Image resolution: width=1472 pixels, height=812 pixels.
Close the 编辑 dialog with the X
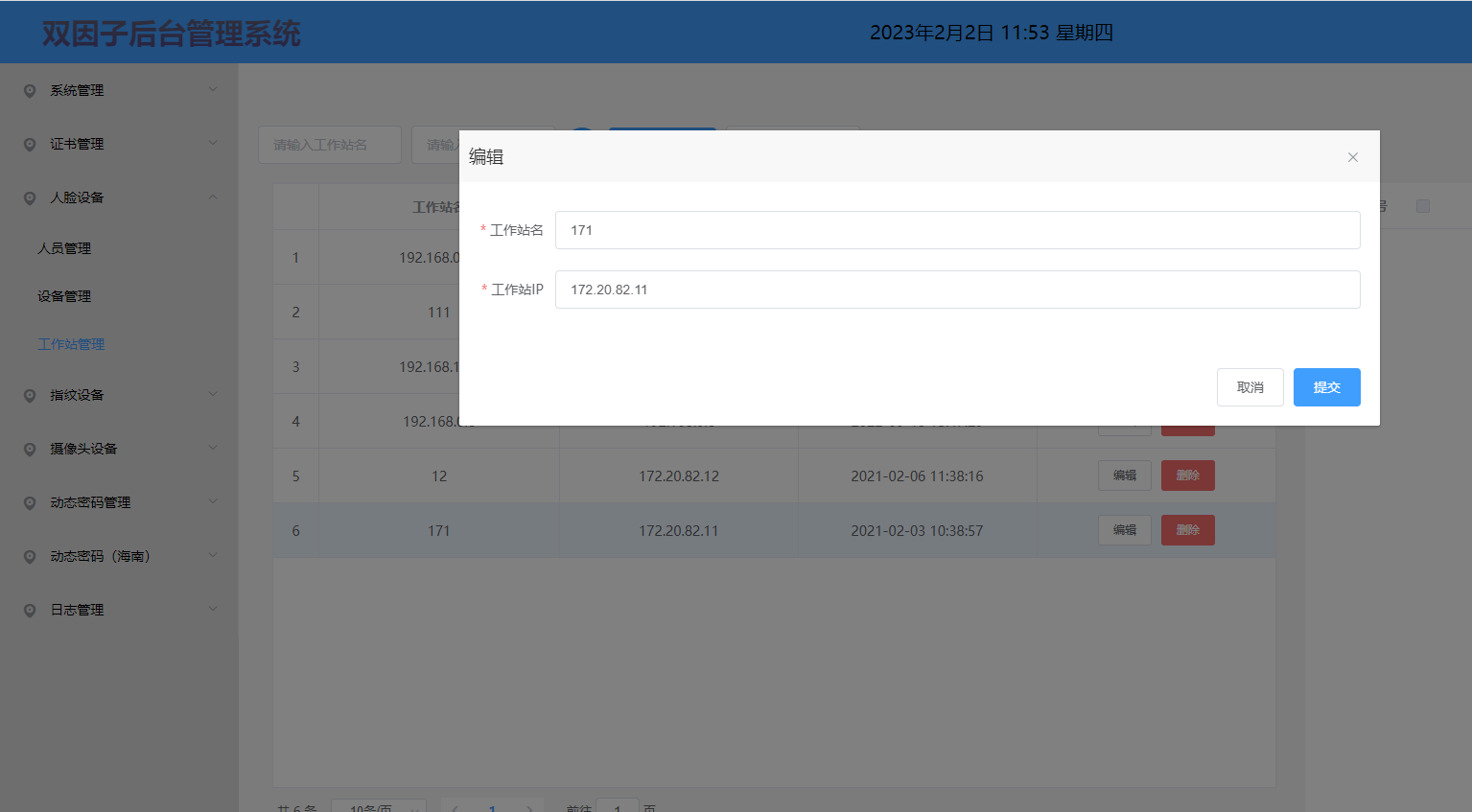[1353, 157]
